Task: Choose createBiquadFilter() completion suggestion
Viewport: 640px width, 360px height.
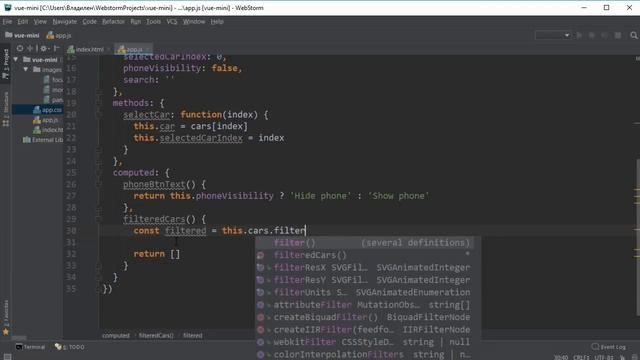Action: tap(364, 317)
